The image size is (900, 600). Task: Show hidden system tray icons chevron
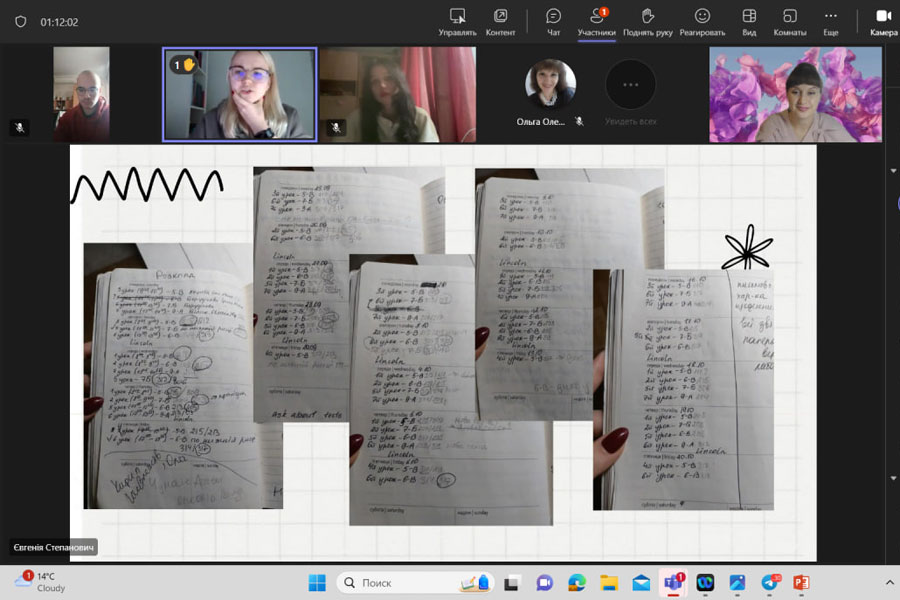[889, 582]
